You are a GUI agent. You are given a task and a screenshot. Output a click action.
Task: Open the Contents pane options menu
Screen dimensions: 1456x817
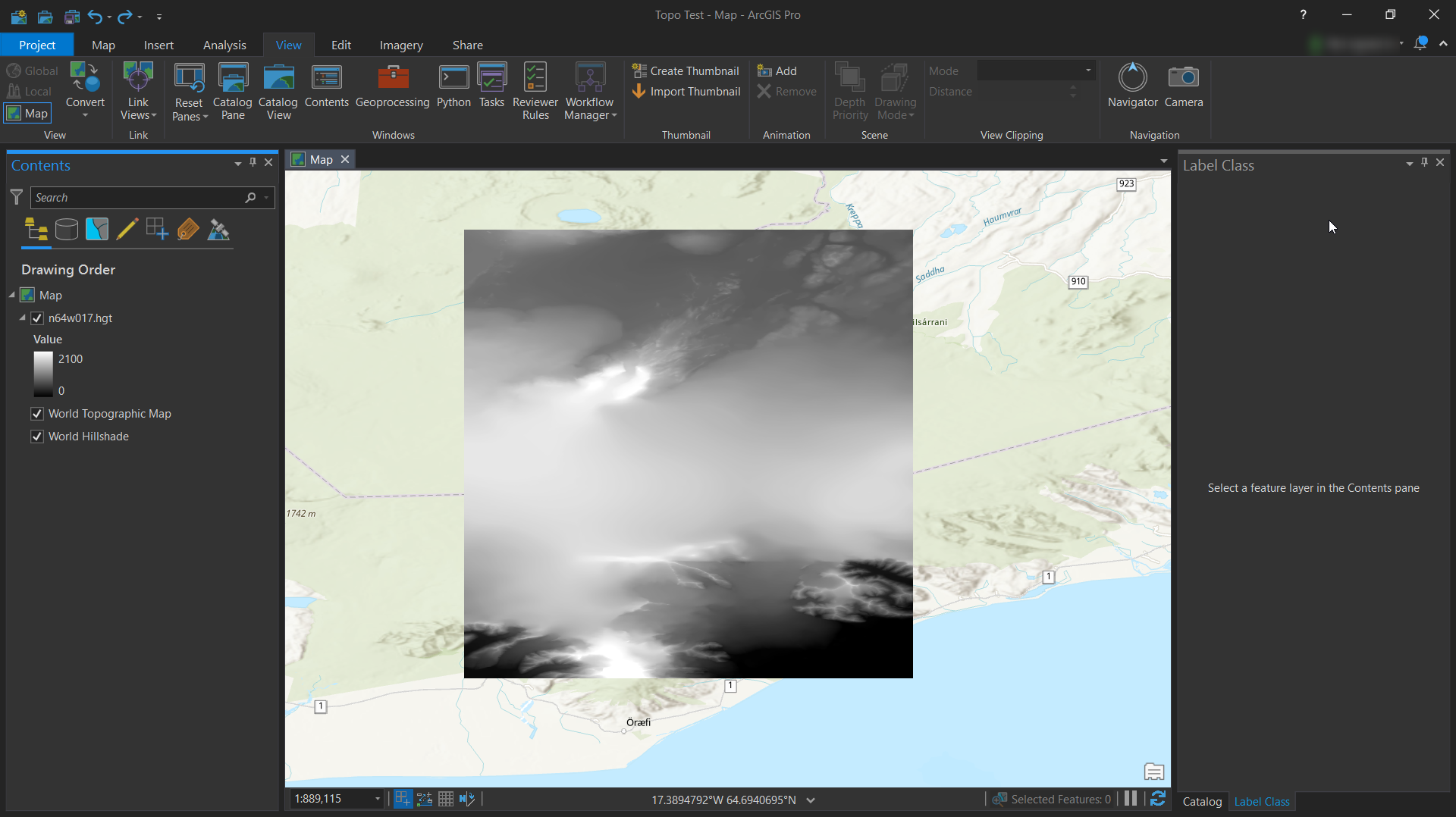tap(238, 163)
